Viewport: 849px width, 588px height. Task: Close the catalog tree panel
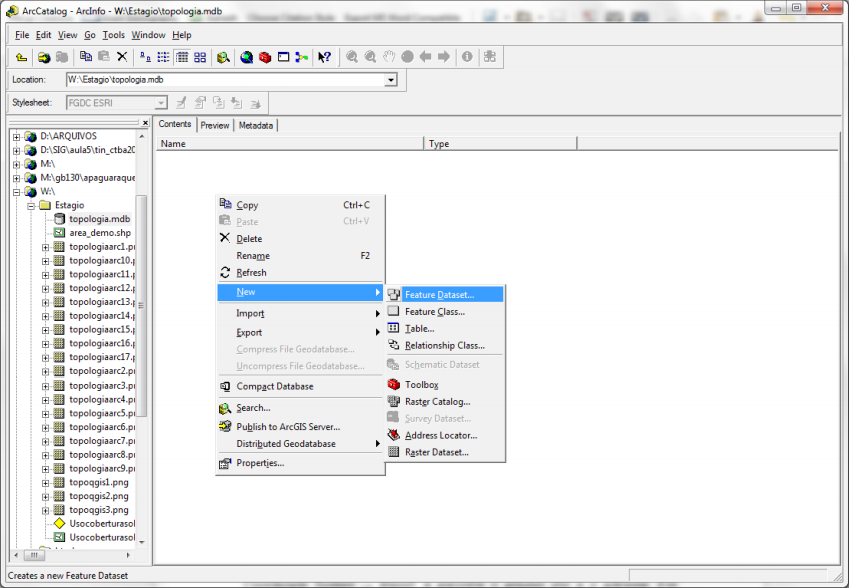(x=145, y=123)
